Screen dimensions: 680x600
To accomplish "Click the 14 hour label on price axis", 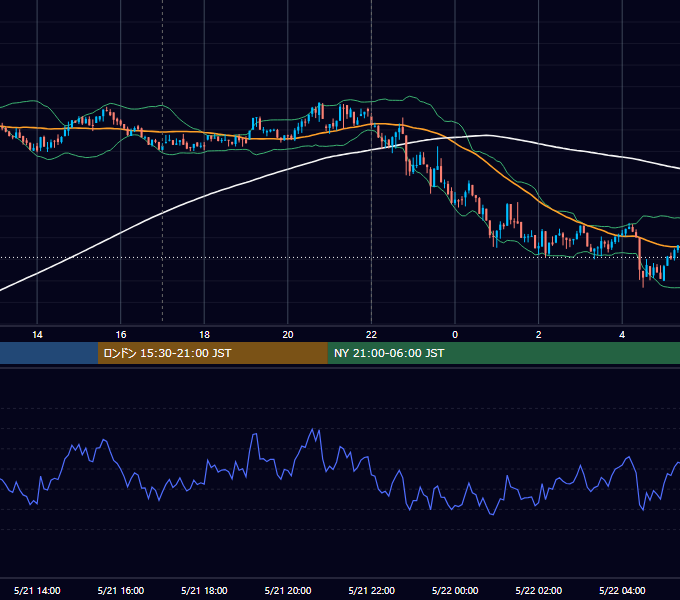I will [37, 335].
